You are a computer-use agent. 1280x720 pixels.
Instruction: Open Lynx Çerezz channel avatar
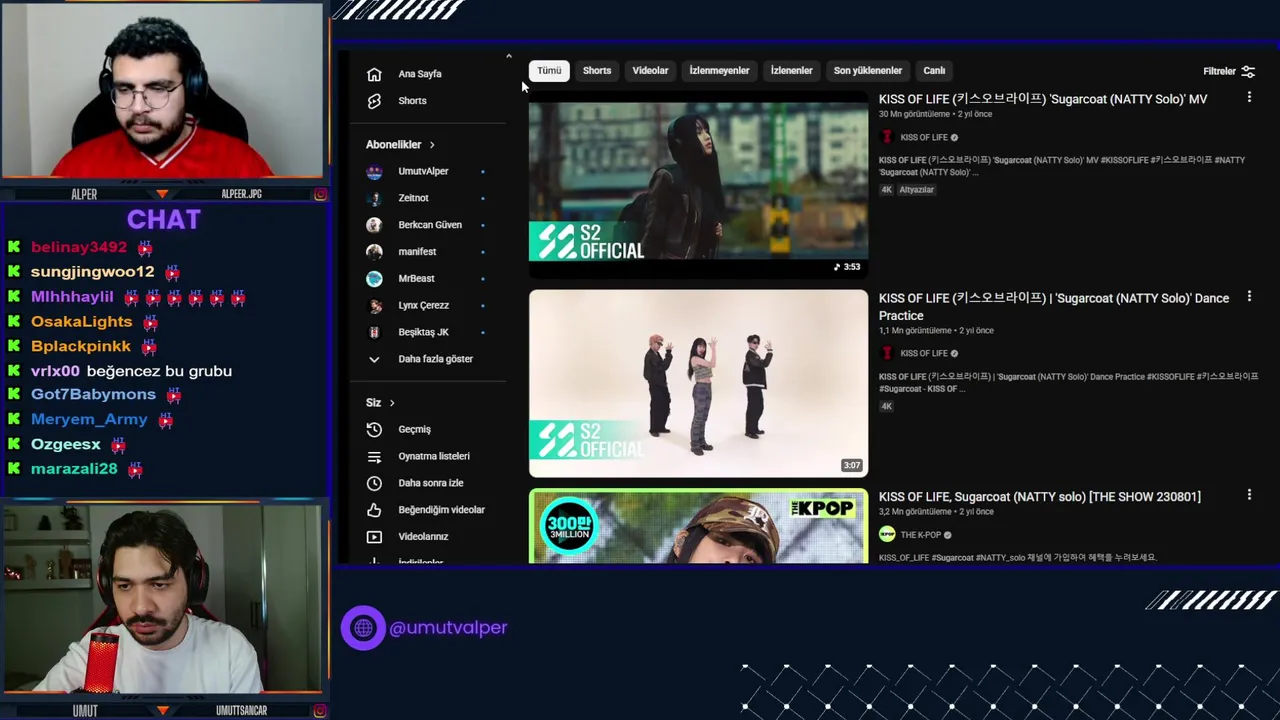click(x=374, y=306)
